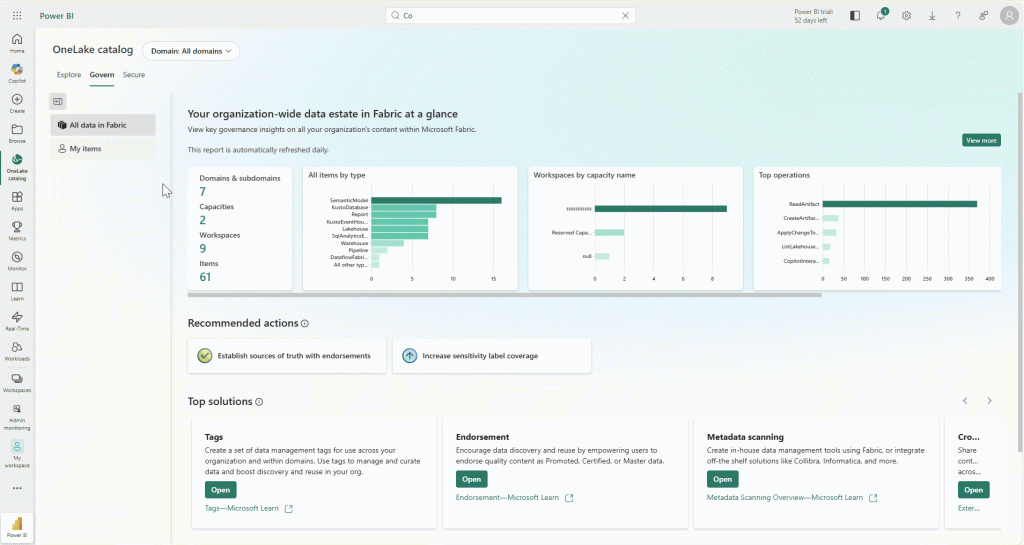This screenshot has width=1024, height=545.
Task: Open Copilot from the left sidebar
Action: tap(17, 72)
